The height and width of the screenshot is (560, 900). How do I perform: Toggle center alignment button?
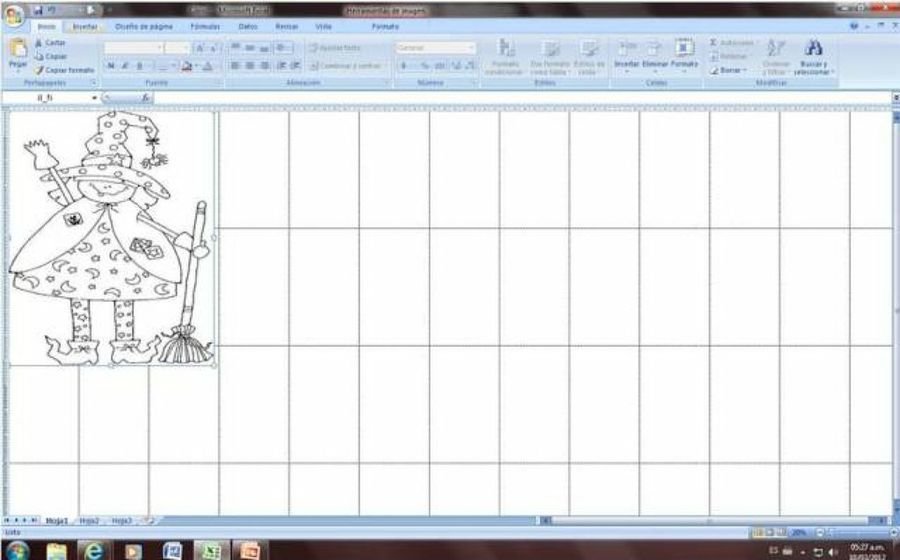250,66
